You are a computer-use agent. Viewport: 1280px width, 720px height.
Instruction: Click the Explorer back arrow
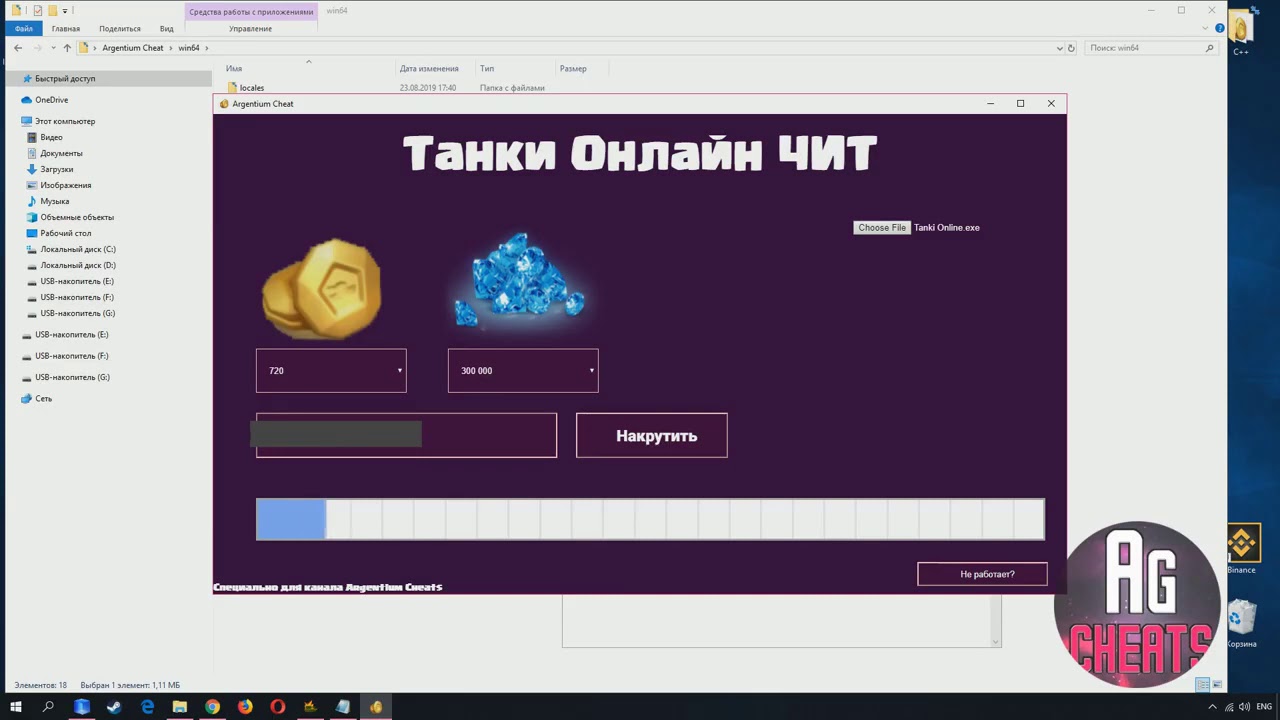coord(18,48)
